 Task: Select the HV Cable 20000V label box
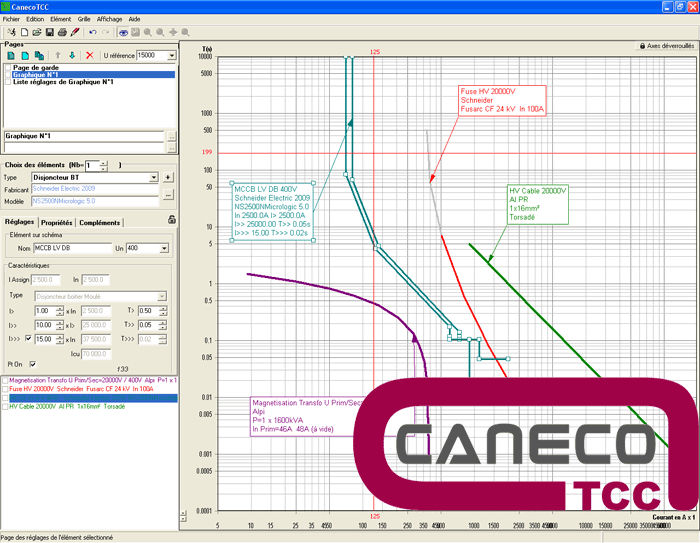tap(538, 205)
